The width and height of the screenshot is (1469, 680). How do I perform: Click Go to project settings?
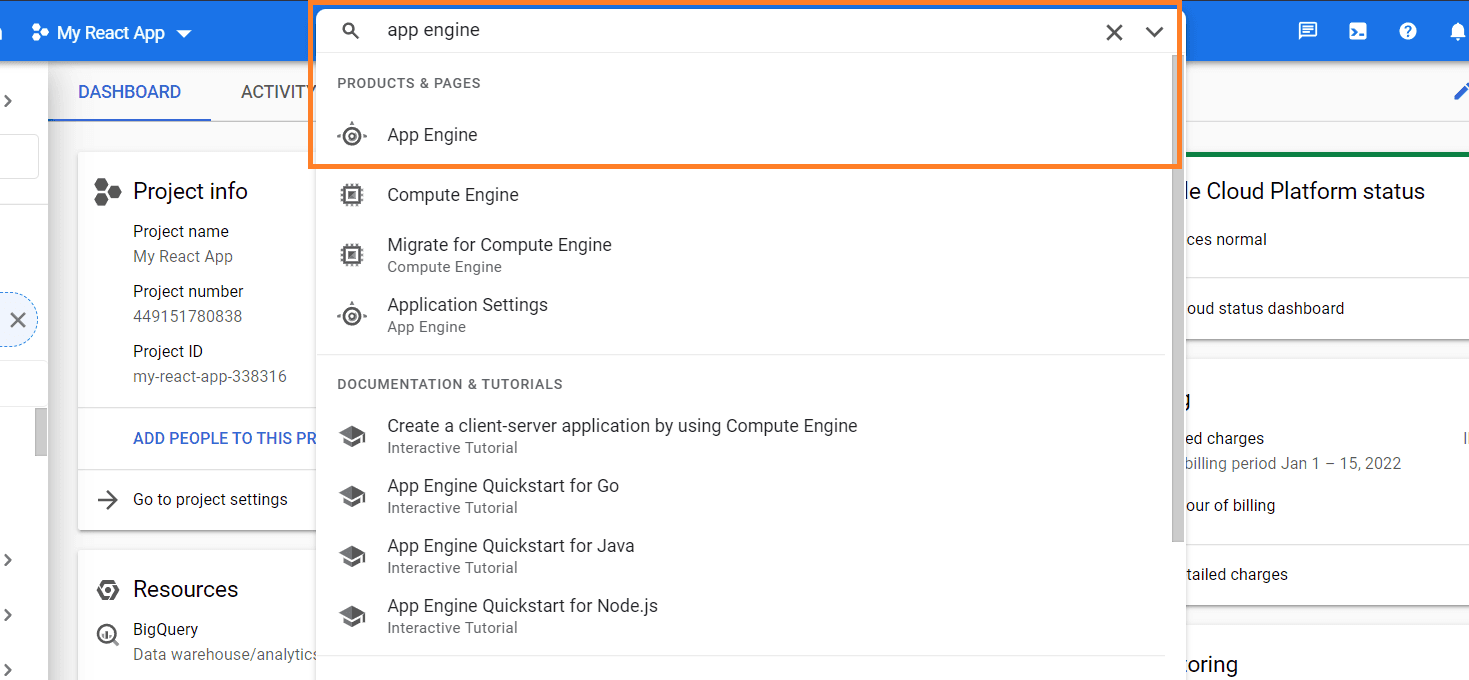[x=210, y=499]
